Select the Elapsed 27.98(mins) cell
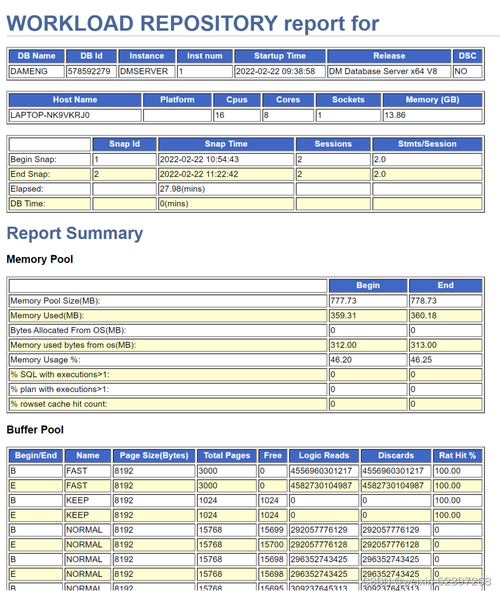 [x=226, y=189]
